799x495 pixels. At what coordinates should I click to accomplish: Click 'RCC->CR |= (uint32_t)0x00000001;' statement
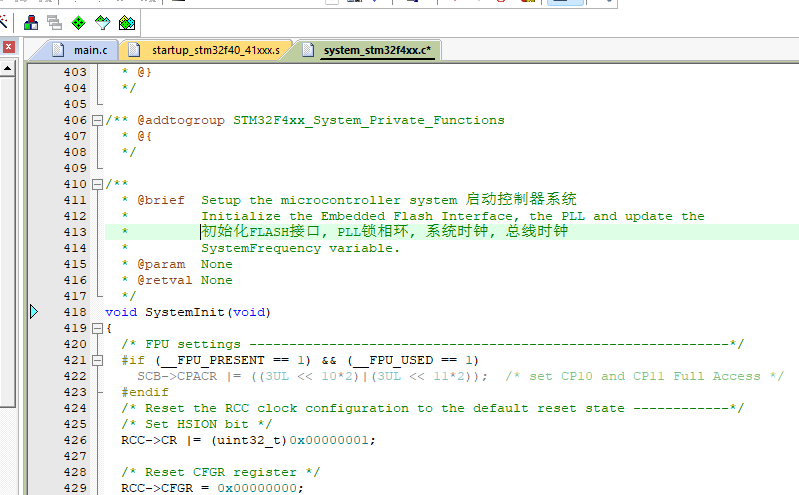coord(248,440)
